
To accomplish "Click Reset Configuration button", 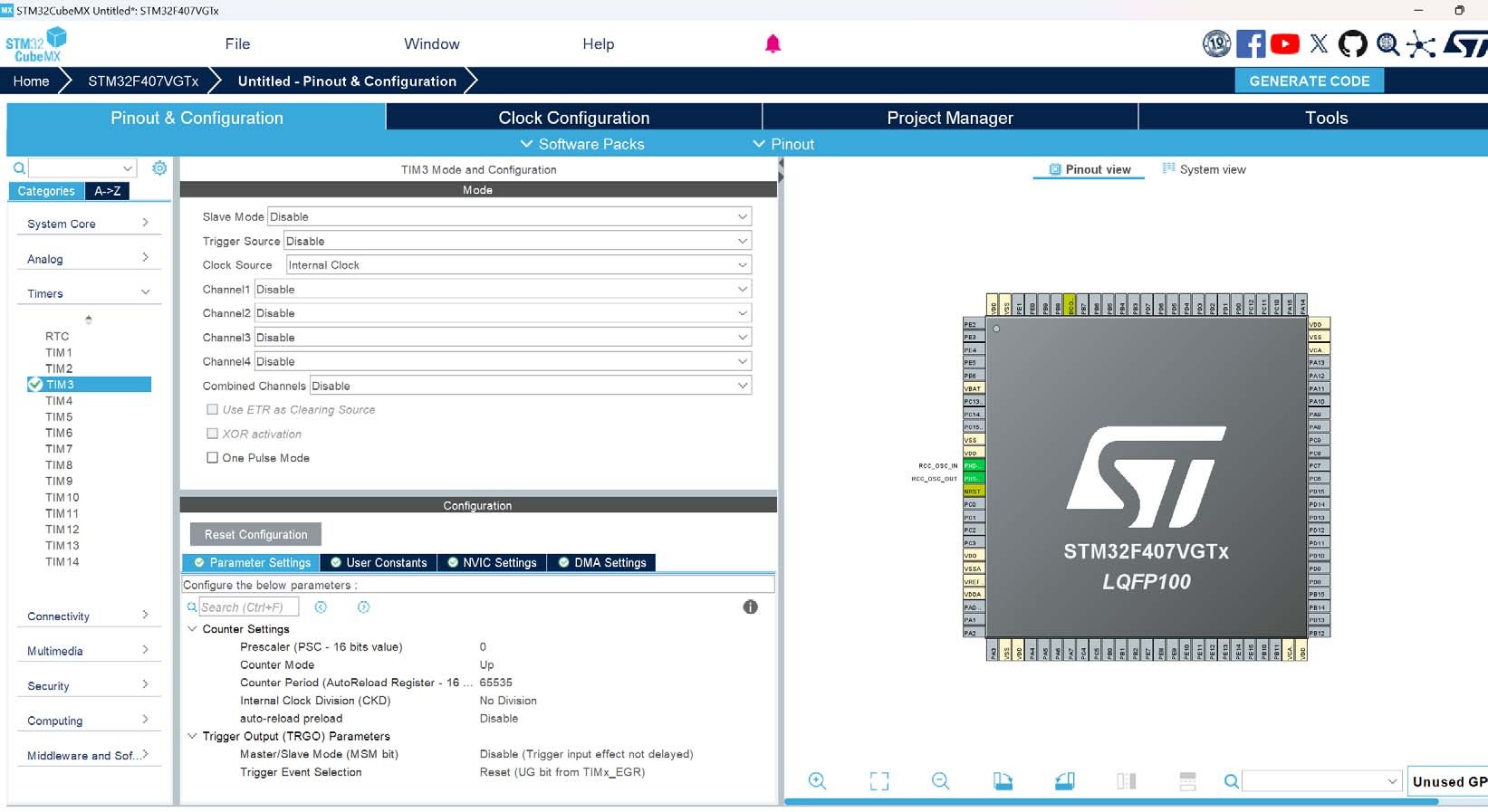I will (255, 534).
